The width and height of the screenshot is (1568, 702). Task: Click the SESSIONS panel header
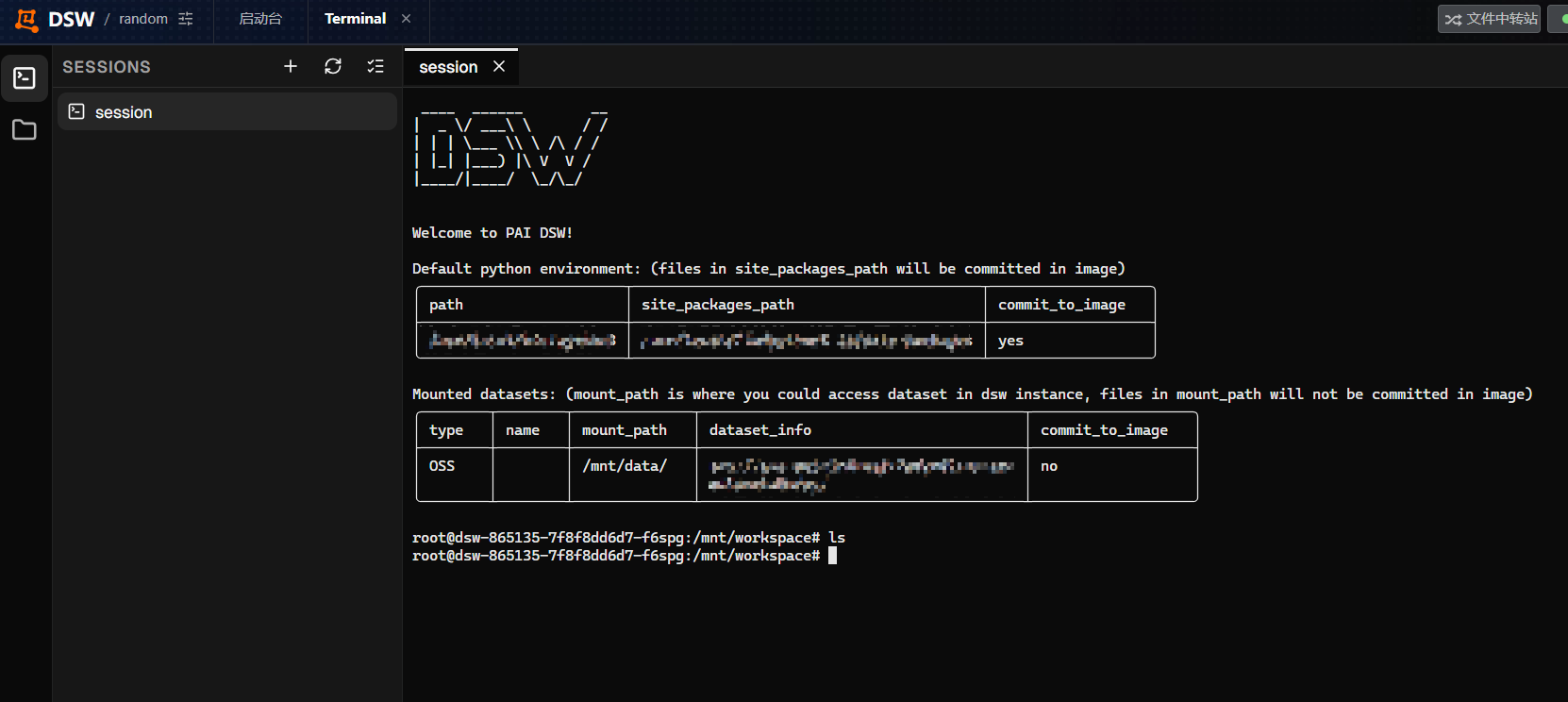pos(107,67)
